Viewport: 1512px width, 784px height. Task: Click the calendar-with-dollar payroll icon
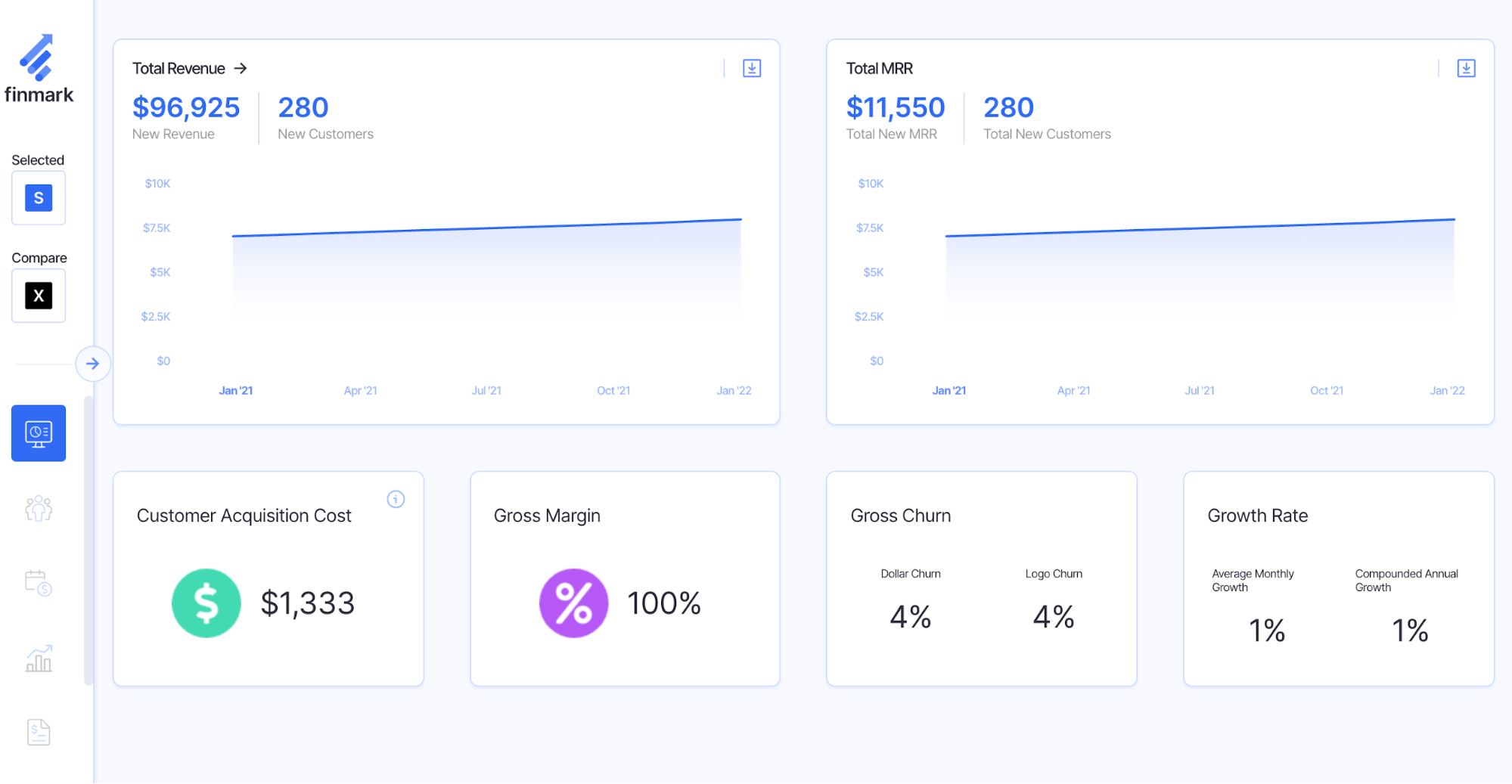[x=38, y=583]
